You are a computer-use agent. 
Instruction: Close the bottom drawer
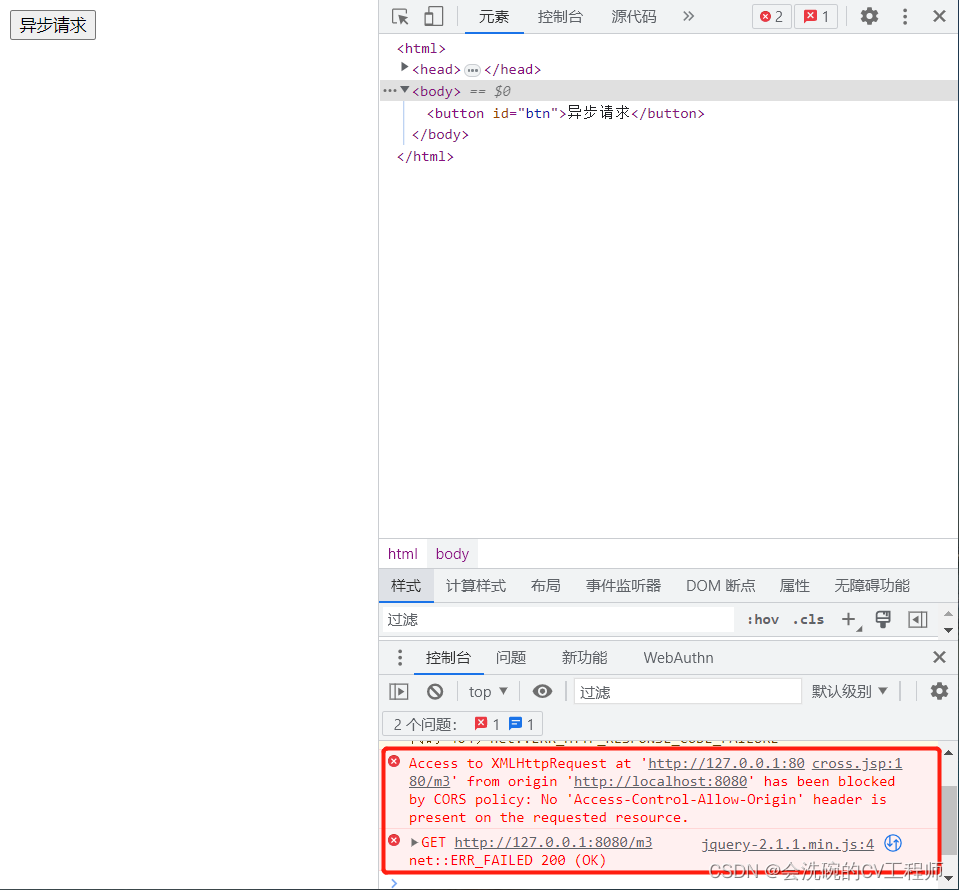pyautogui.click(x=939, y=658)
